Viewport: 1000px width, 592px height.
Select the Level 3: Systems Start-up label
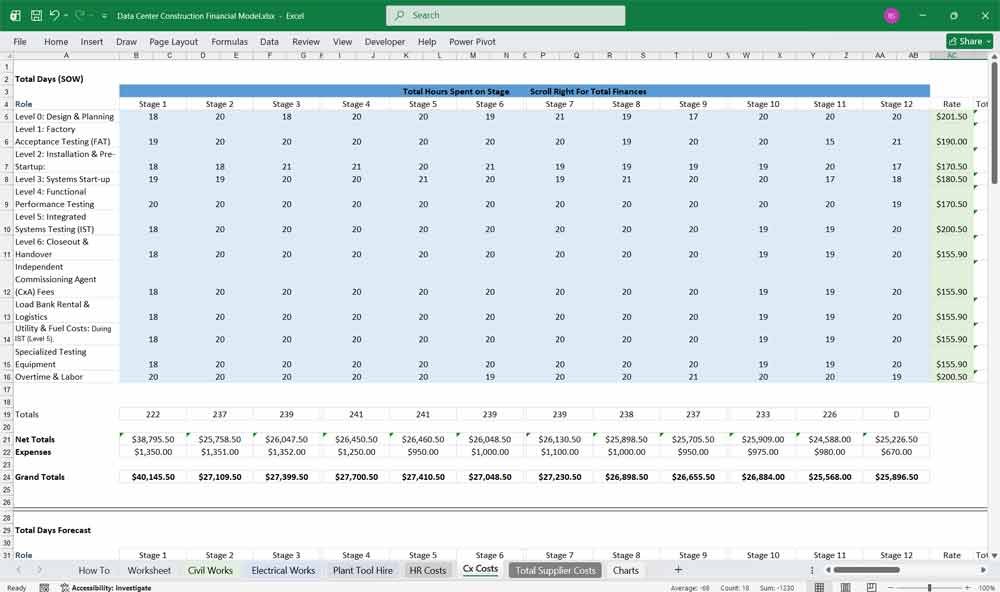tap(62, 179)
